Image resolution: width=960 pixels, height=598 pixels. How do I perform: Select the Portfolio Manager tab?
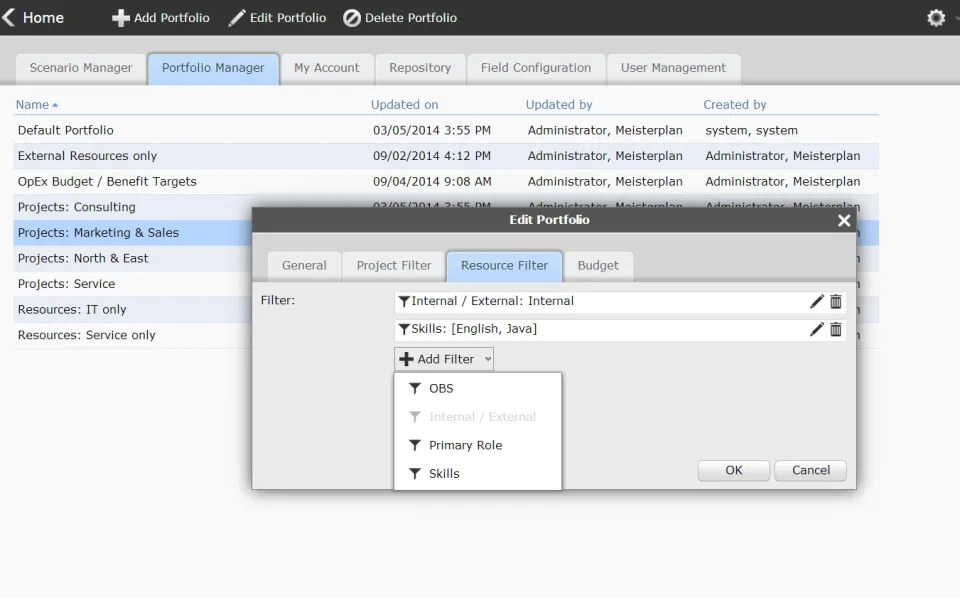(213, 68)
